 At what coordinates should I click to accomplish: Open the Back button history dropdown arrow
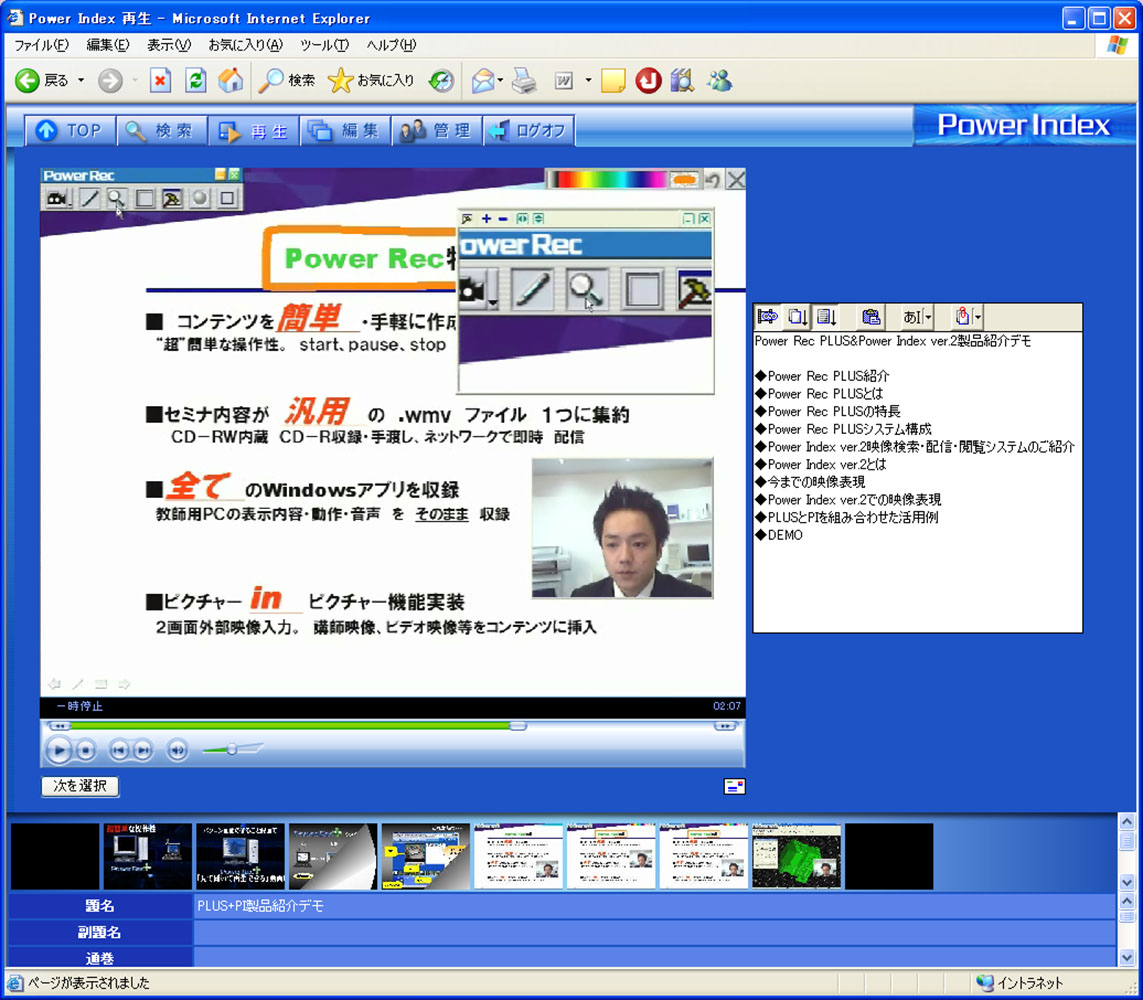[81, 80]
